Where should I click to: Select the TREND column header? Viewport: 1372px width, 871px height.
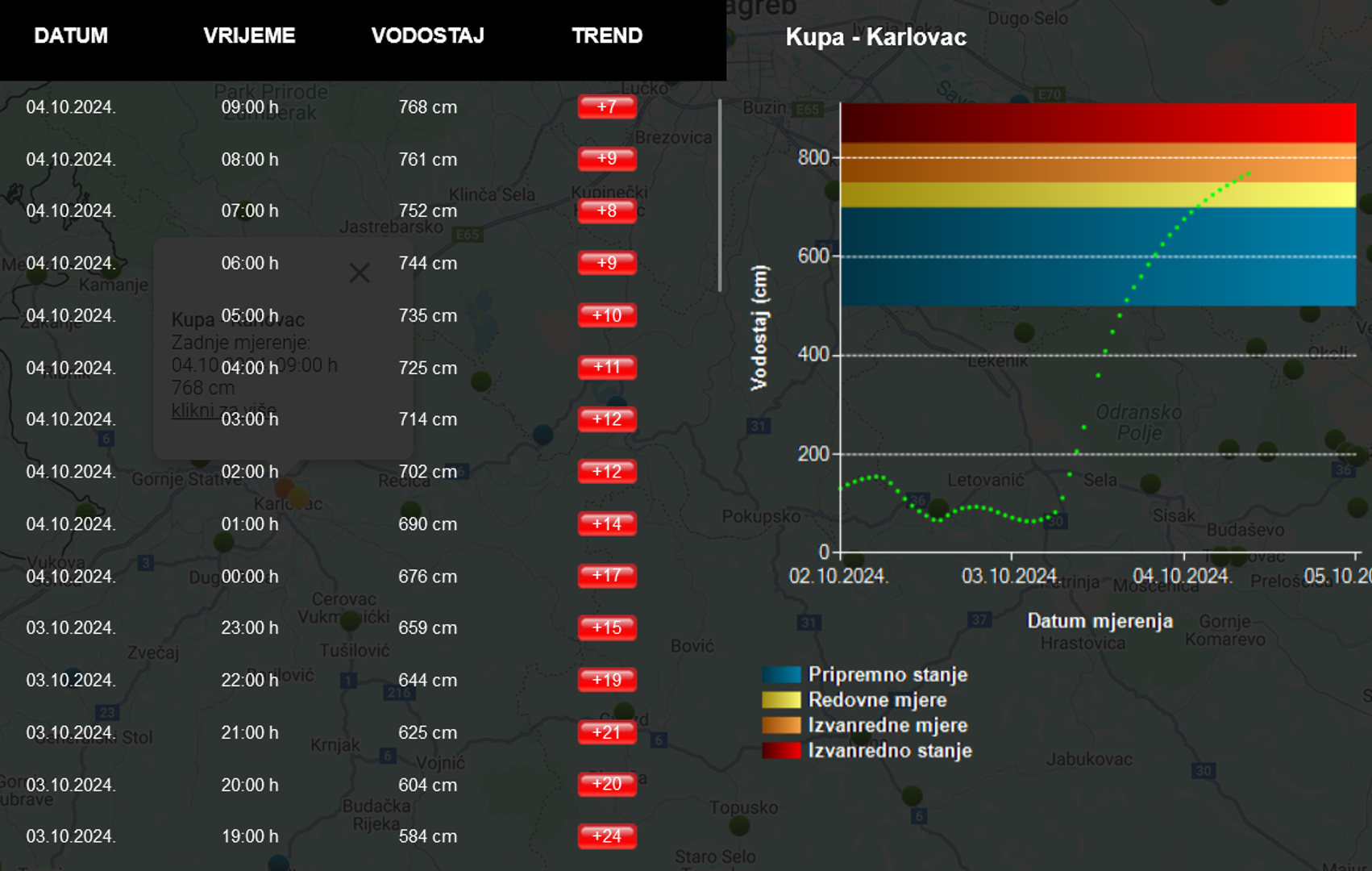coord(607,36)
